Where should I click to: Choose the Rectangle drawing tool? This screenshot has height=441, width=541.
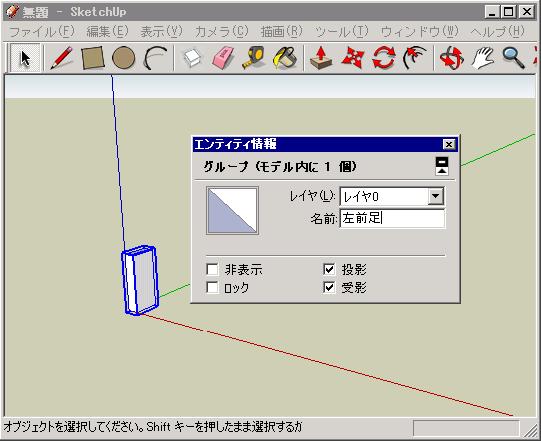click(92, 58)
